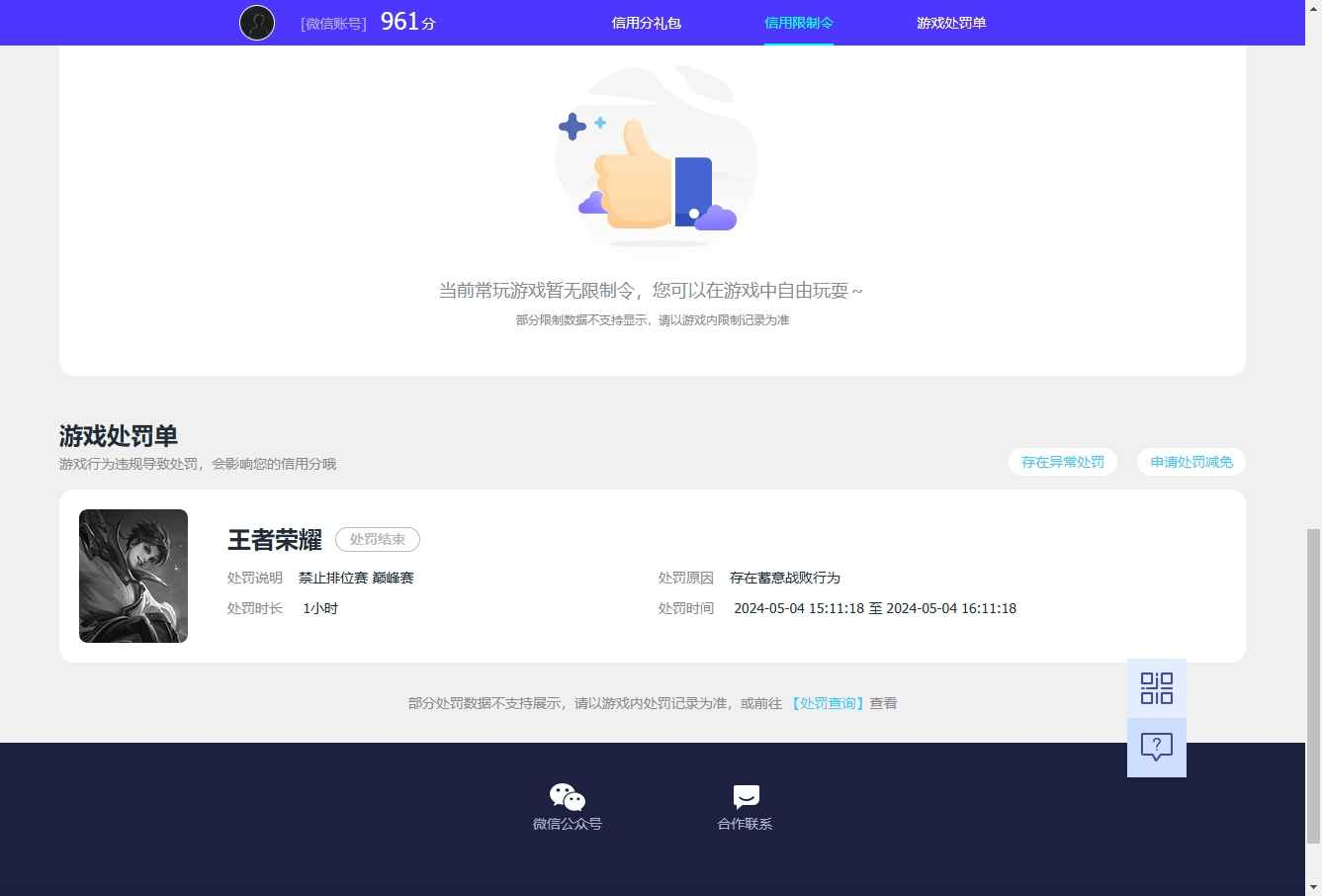This screenshot has width=1322, height=896.
Task: Click the 禁止排位赛 巅峰赛 penalty description
Action: point(356,578)
